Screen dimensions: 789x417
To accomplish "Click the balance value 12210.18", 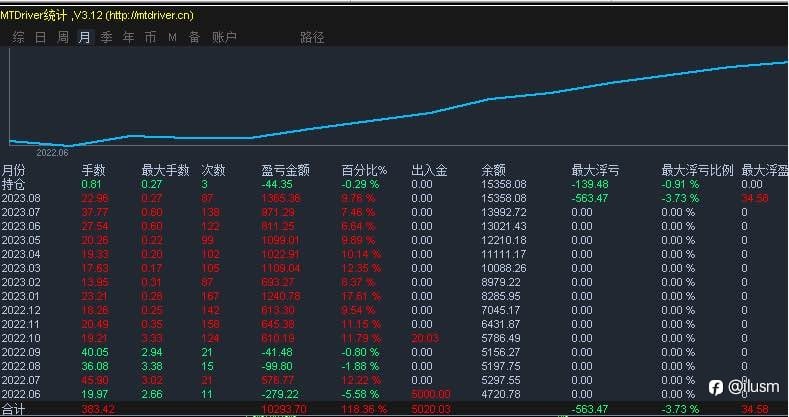I will click(x=504, y=240).
